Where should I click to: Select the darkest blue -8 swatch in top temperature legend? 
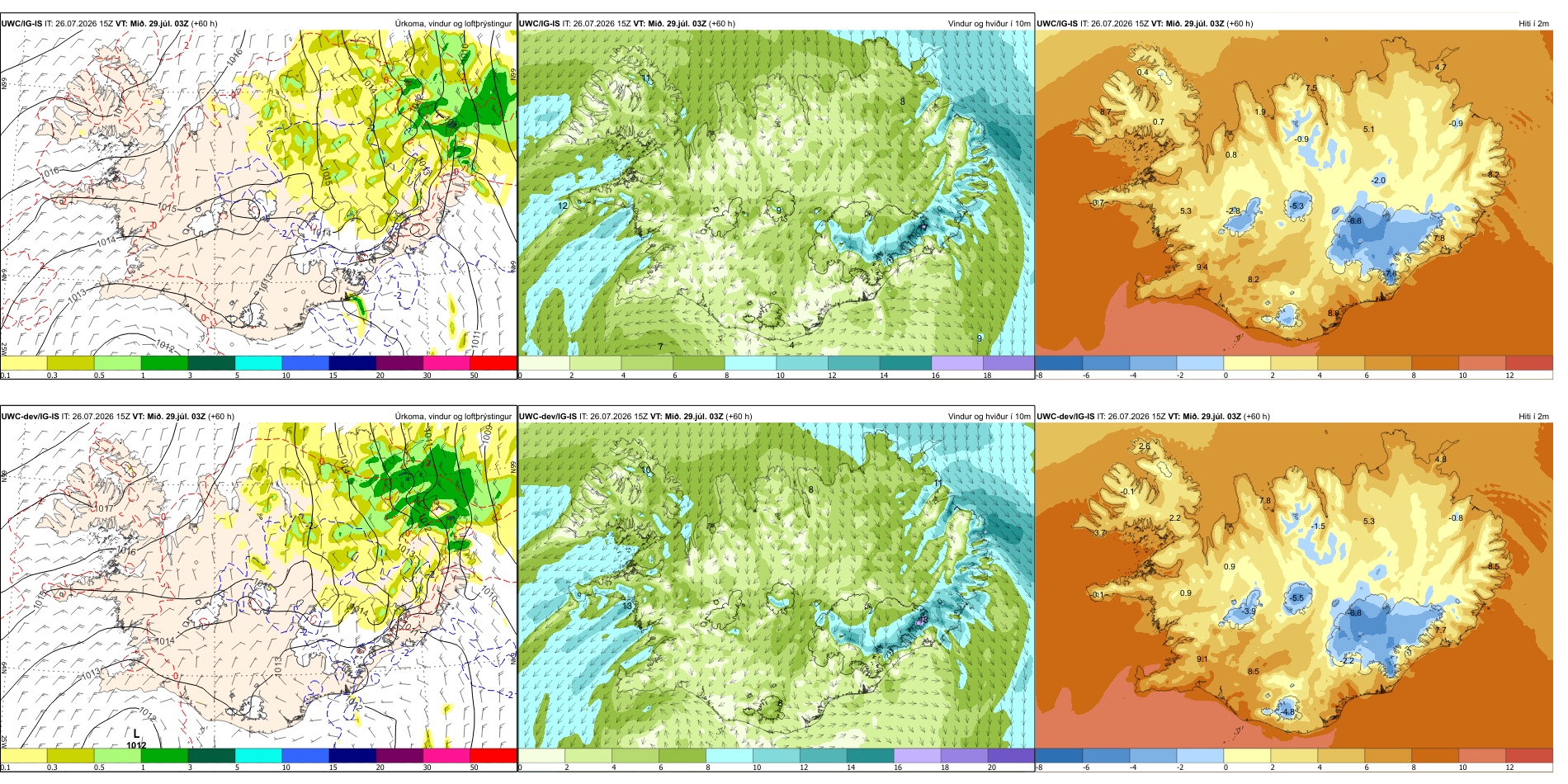point(1059,362)
